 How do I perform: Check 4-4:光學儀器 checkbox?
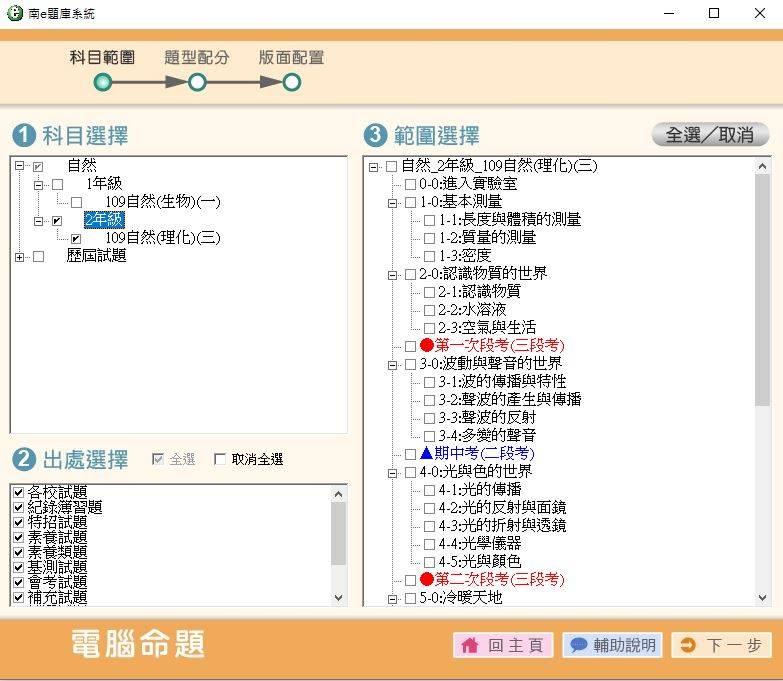coord(429,544)
